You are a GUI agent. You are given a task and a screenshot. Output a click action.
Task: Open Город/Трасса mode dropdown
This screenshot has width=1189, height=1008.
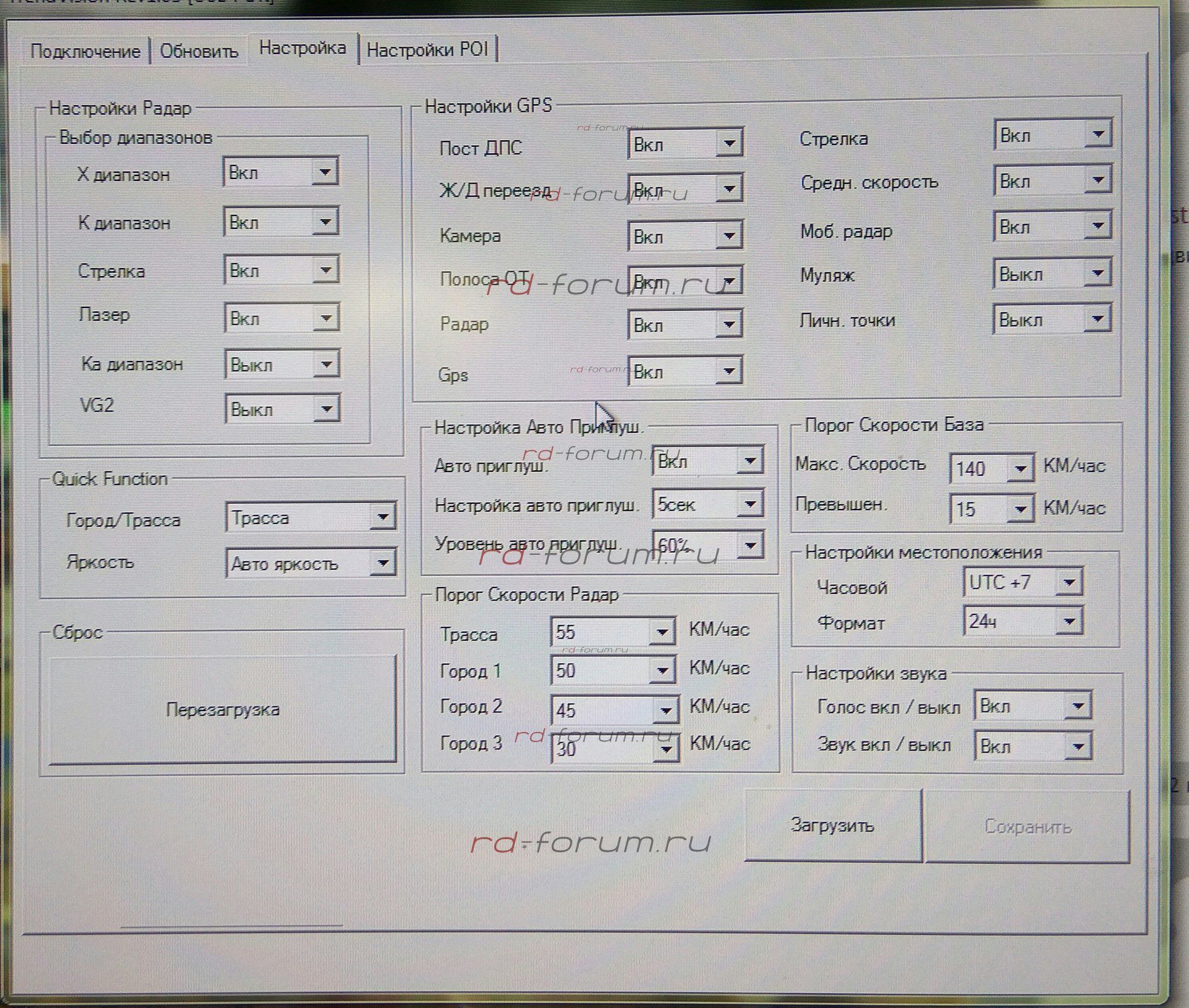(382, 517)
